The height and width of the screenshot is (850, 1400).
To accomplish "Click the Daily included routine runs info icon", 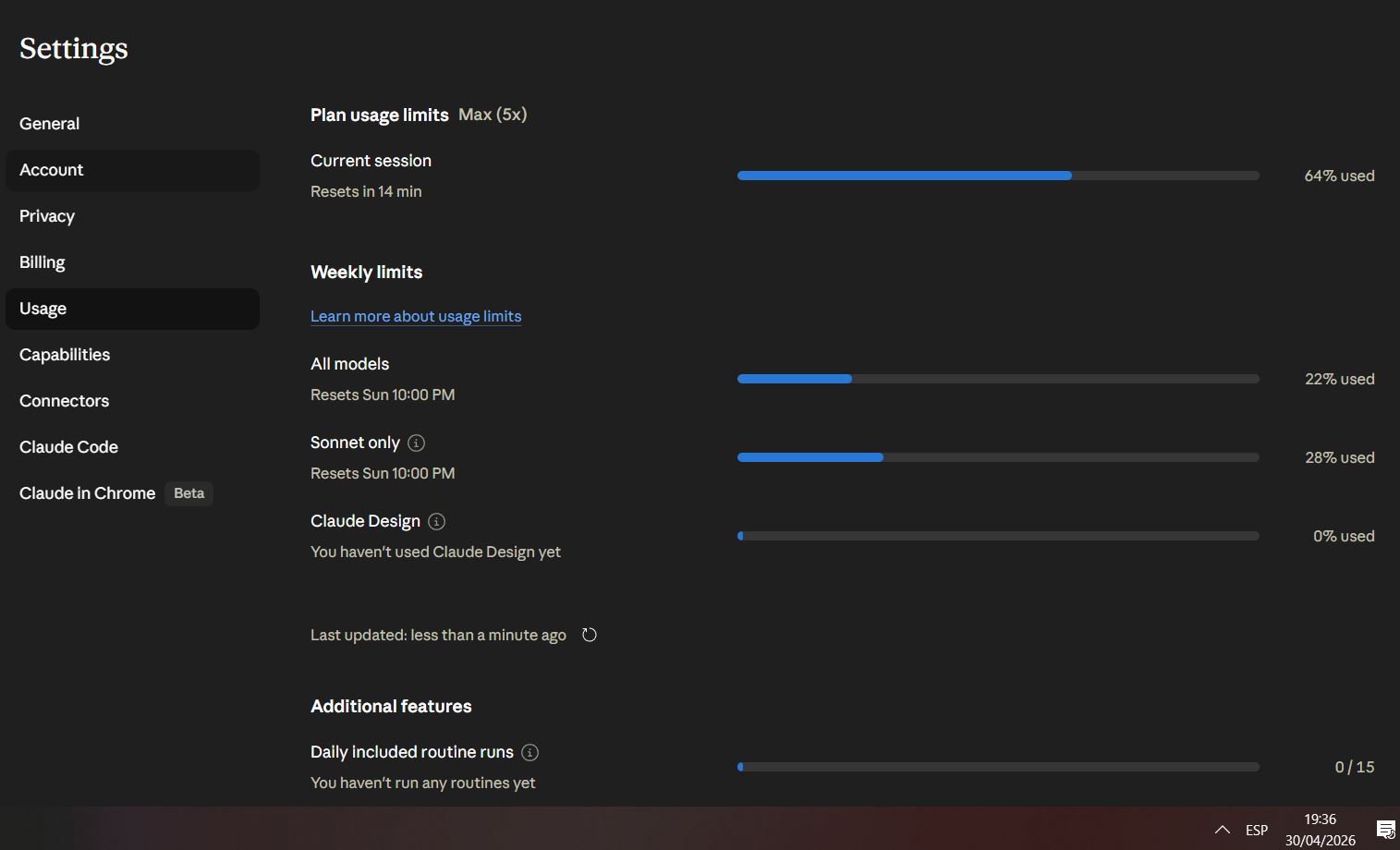I will (x=530, y=752).
